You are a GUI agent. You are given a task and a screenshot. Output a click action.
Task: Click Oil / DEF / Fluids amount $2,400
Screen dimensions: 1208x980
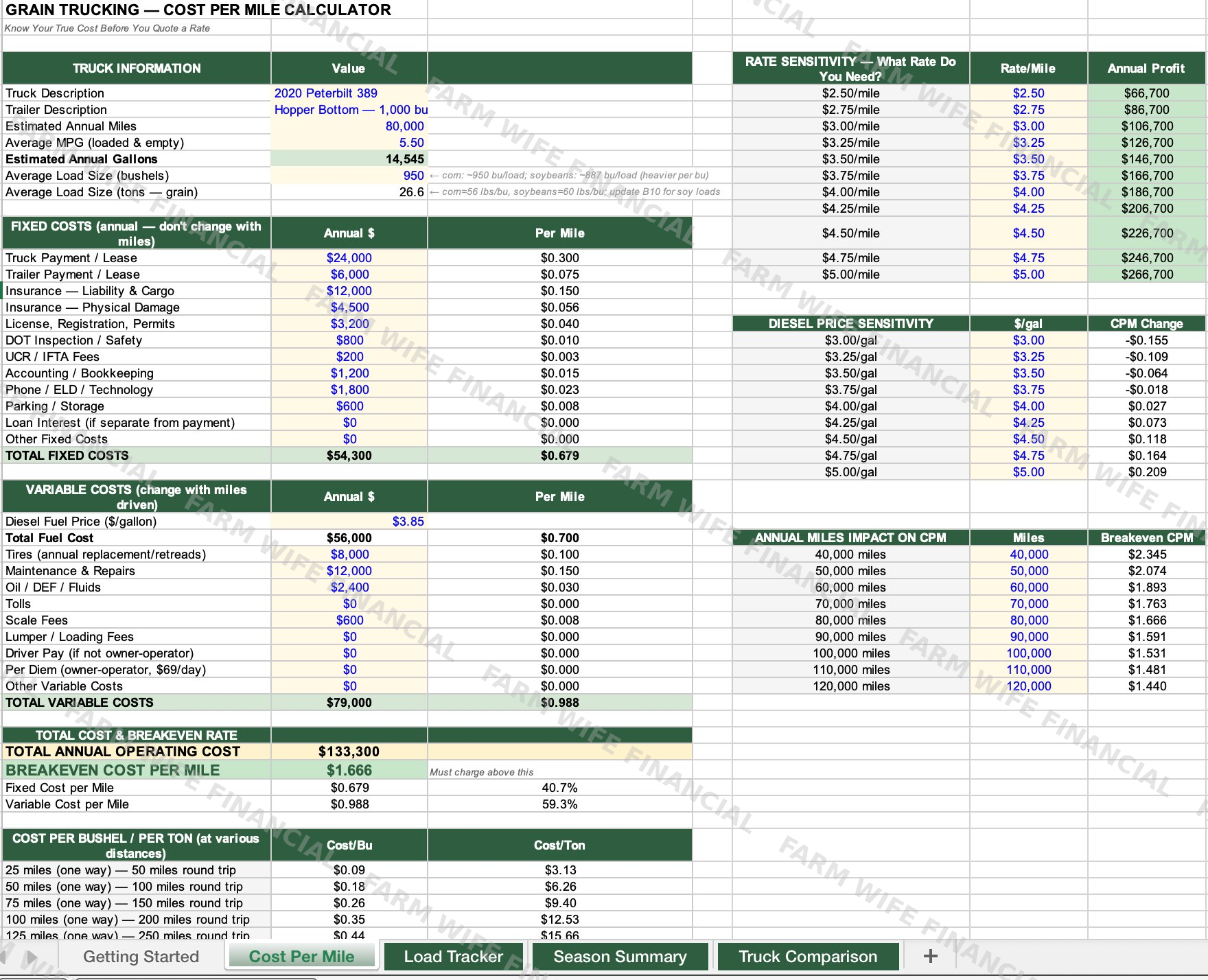pos(349,587)
